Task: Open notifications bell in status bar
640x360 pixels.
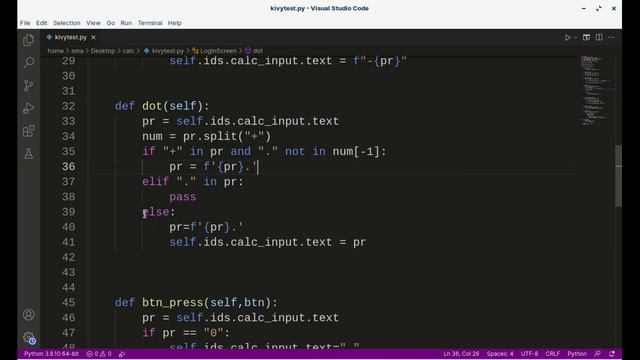Action: 612,354
